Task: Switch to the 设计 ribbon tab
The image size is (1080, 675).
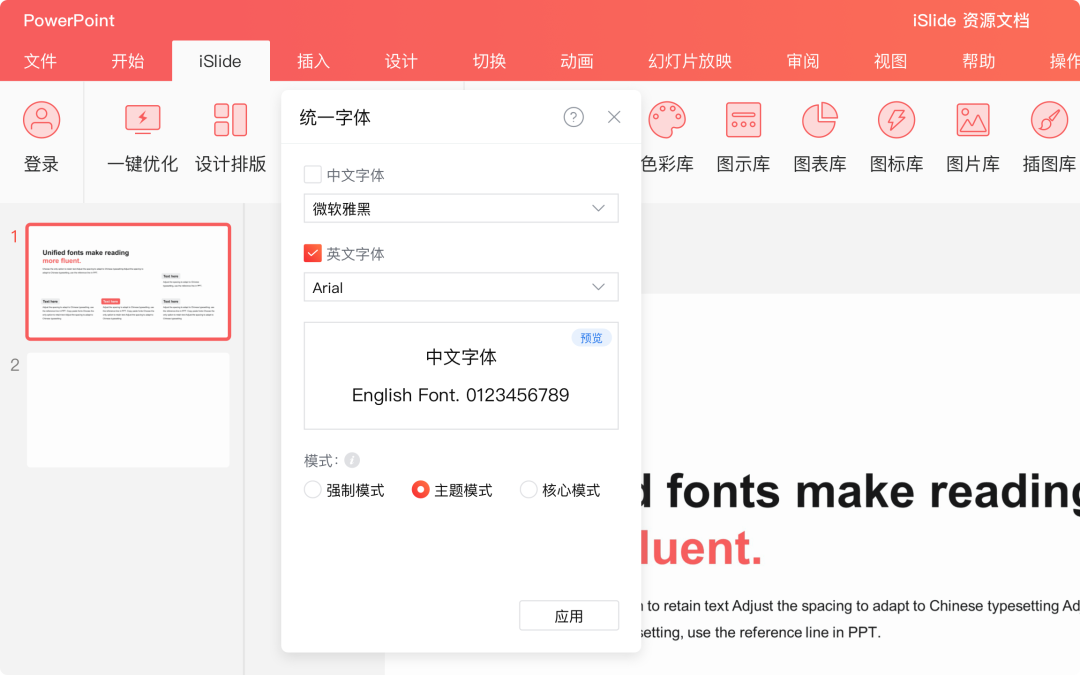Action: (401, 61)
